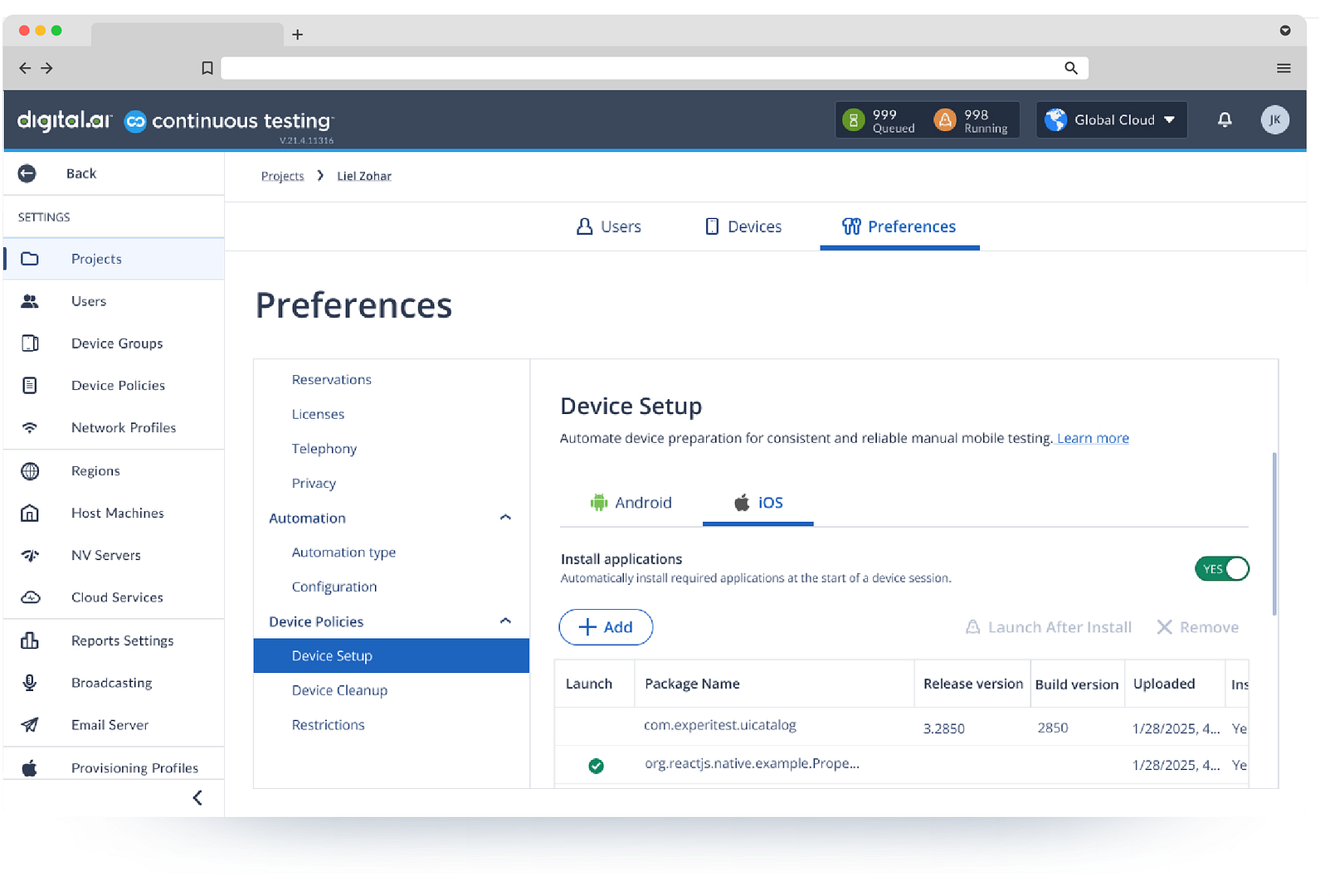Click the queued tests hourglass icon
The width and height of the screenshot is (1330, 896).
(853, 120)
